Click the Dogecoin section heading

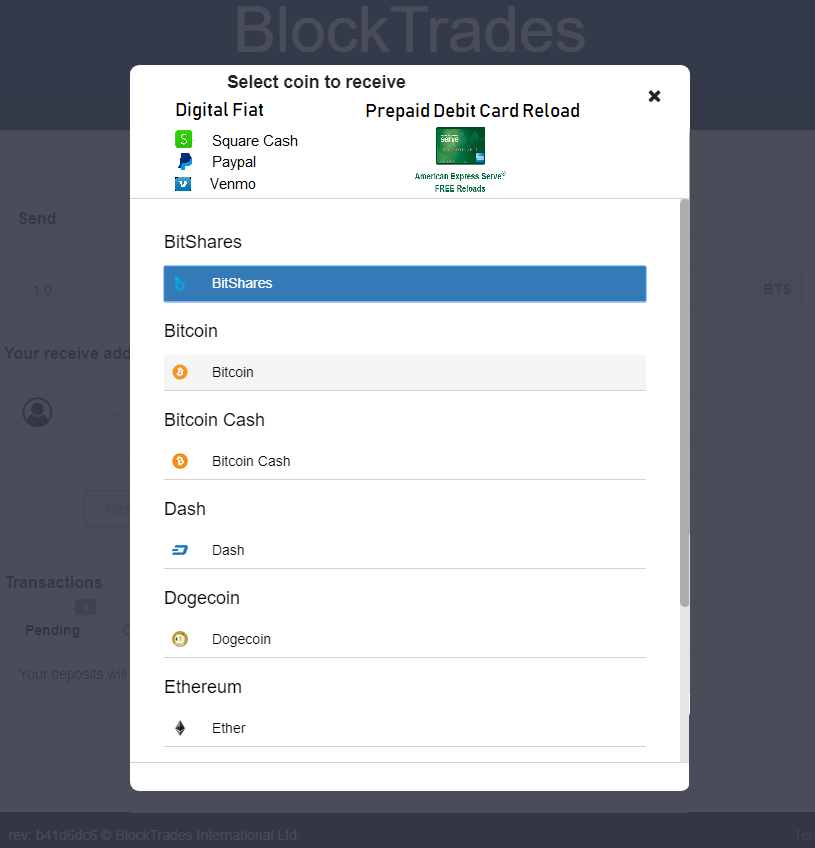pos(202,598)
